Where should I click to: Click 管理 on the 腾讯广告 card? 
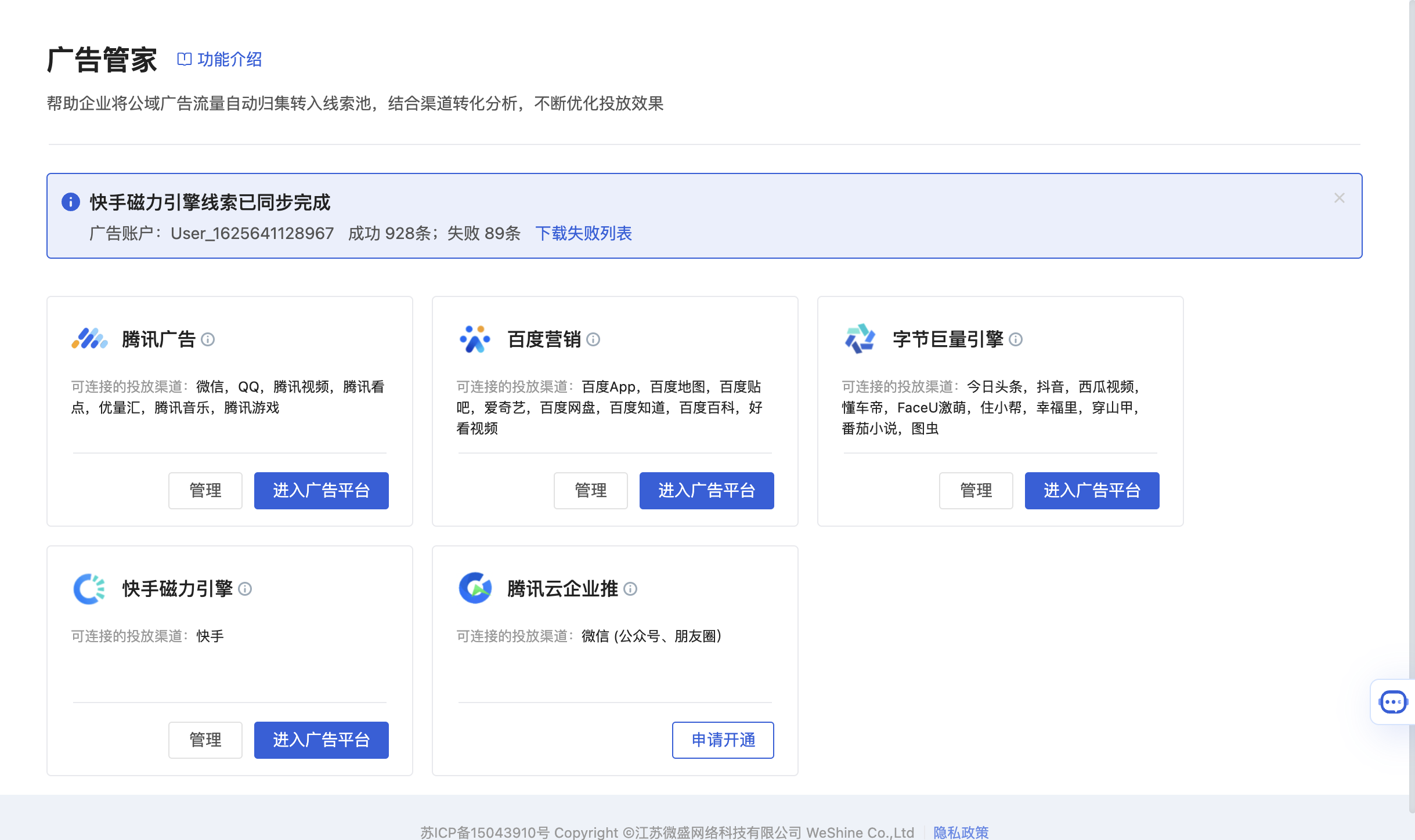click(205, 491)
